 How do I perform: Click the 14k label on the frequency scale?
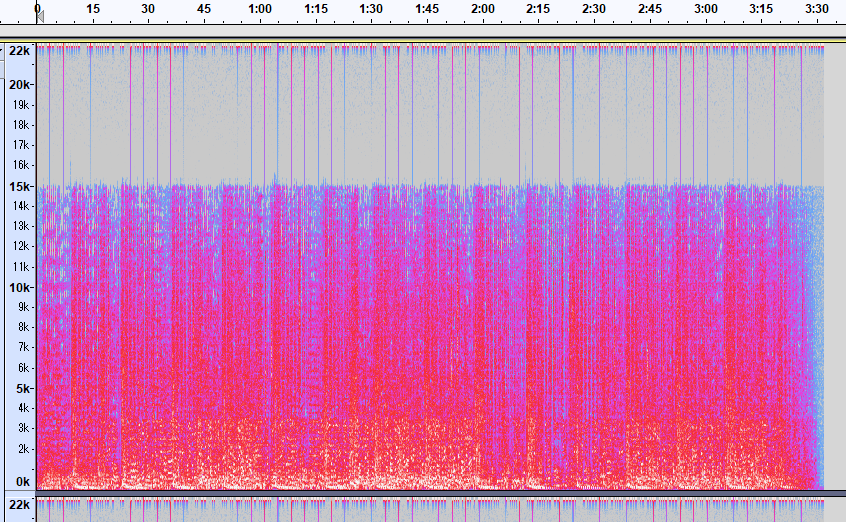pos(21,206)
